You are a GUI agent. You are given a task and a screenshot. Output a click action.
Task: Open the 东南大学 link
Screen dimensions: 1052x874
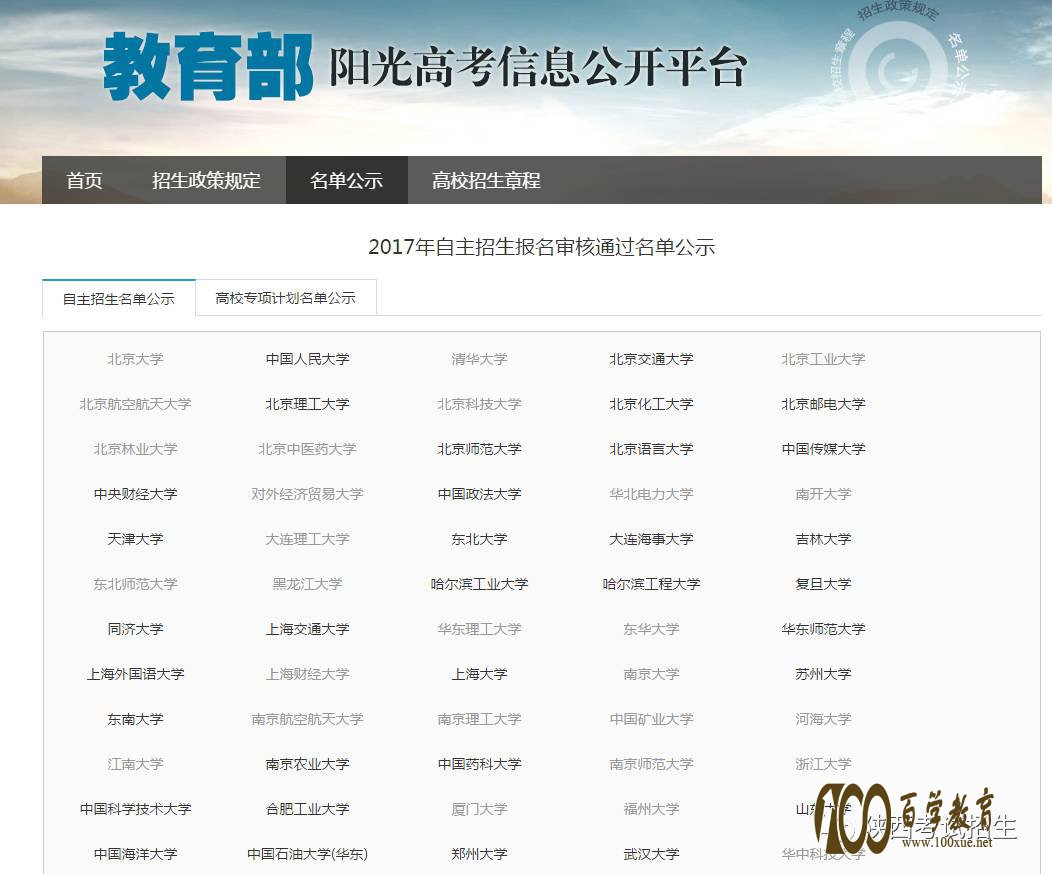coord(136,718)
